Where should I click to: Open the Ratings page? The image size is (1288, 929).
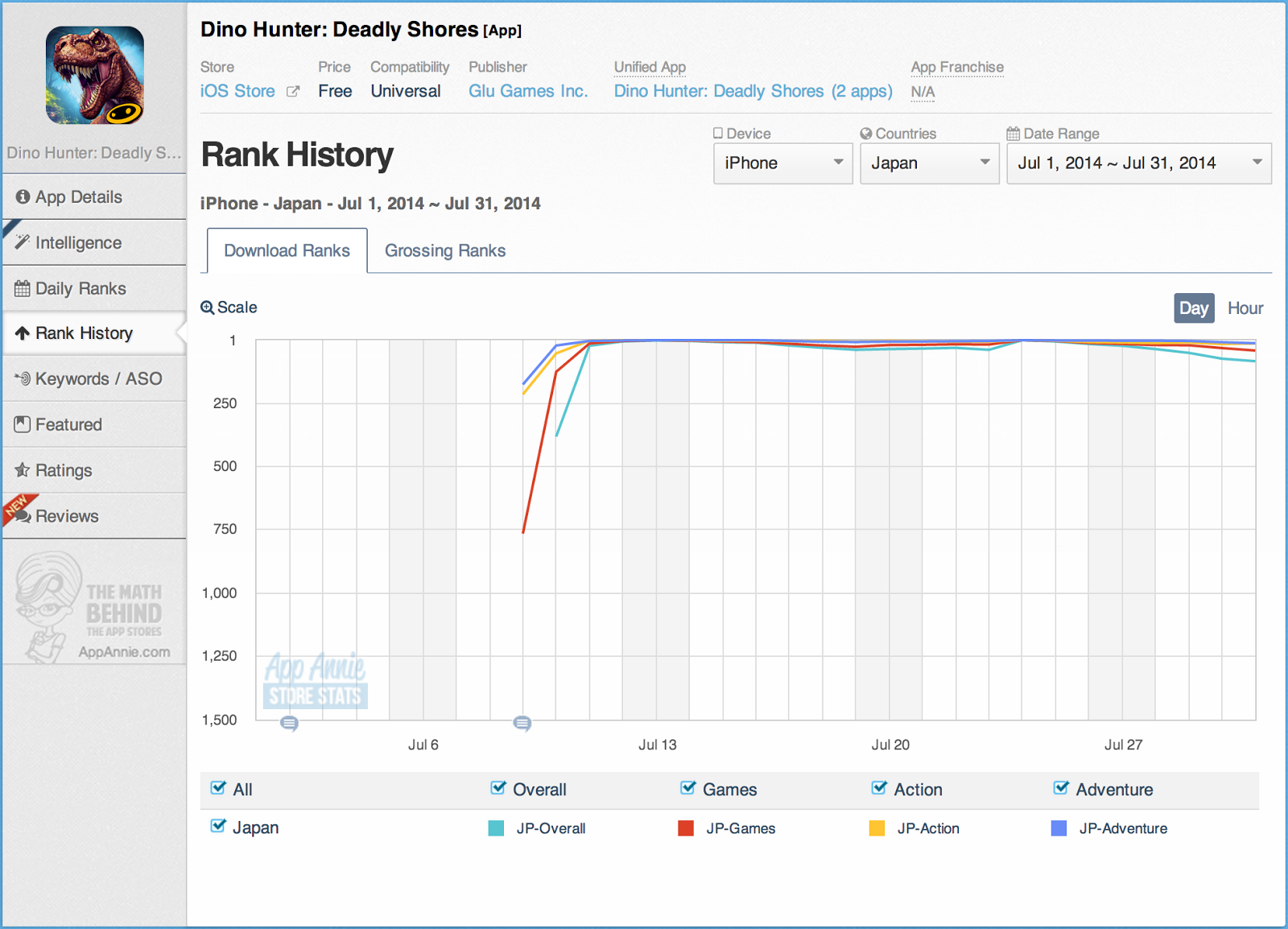(94, 470)
